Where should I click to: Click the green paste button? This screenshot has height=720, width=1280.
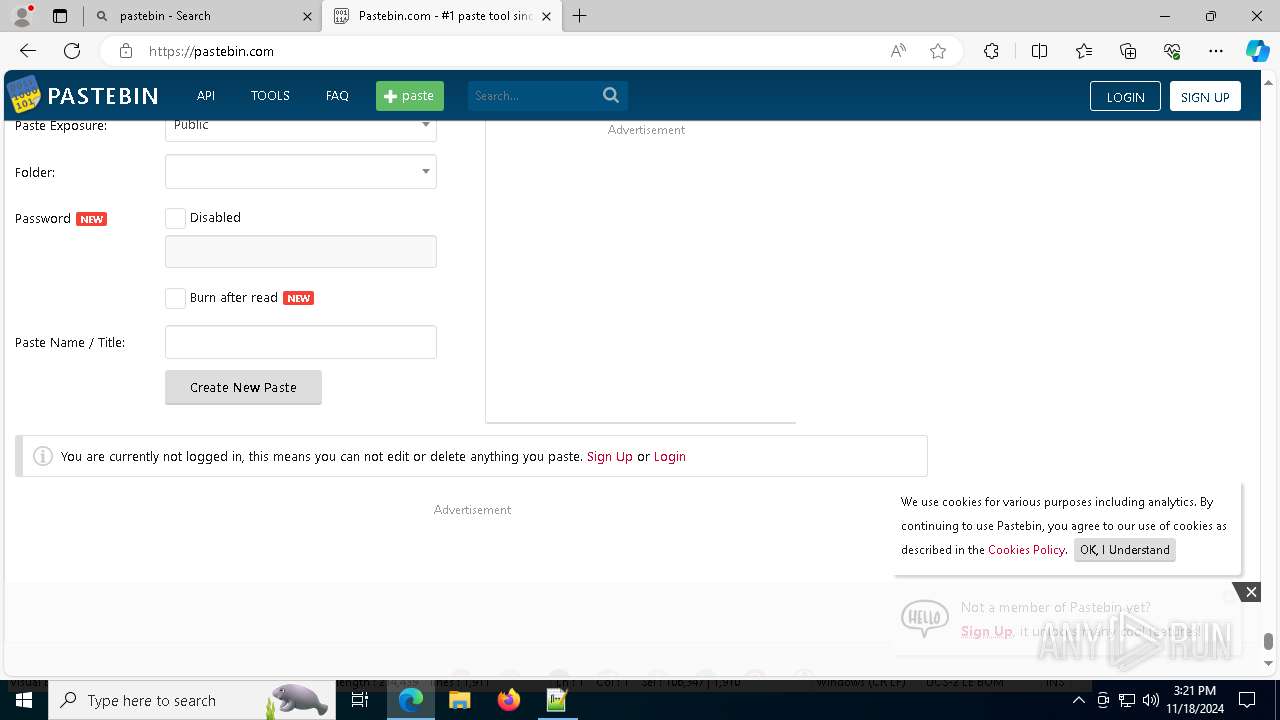coord(410,96)
